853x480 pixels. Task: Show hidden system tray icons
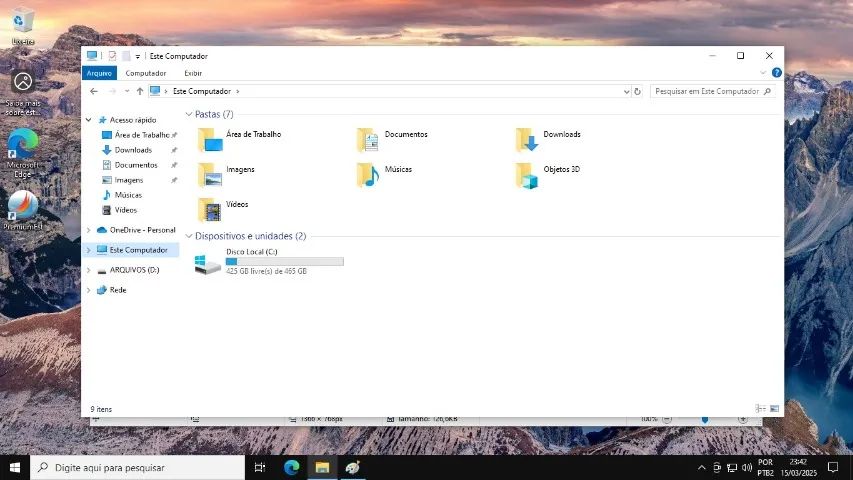pyautogui.click(x=702, y=467)
